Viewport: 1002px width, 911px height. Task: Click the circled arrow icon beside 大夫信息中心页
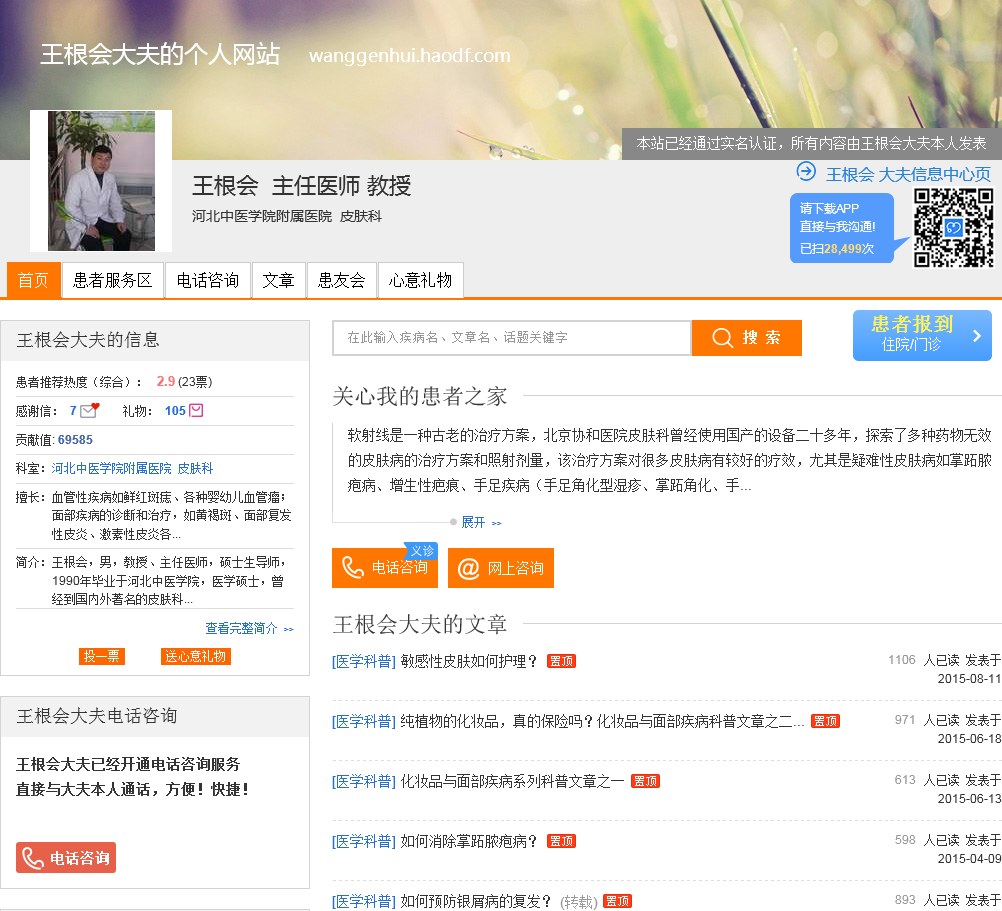[x=806, y=171]
